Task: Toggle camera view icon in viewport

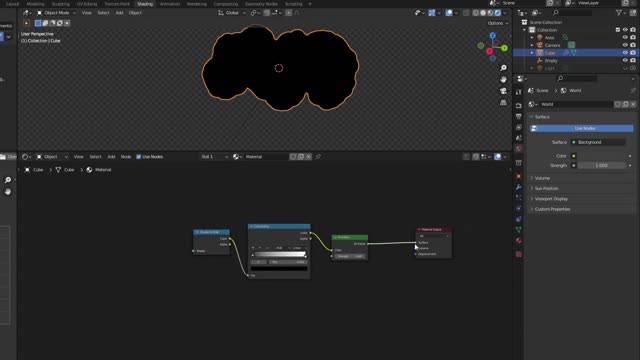Action: pos(503,91)
